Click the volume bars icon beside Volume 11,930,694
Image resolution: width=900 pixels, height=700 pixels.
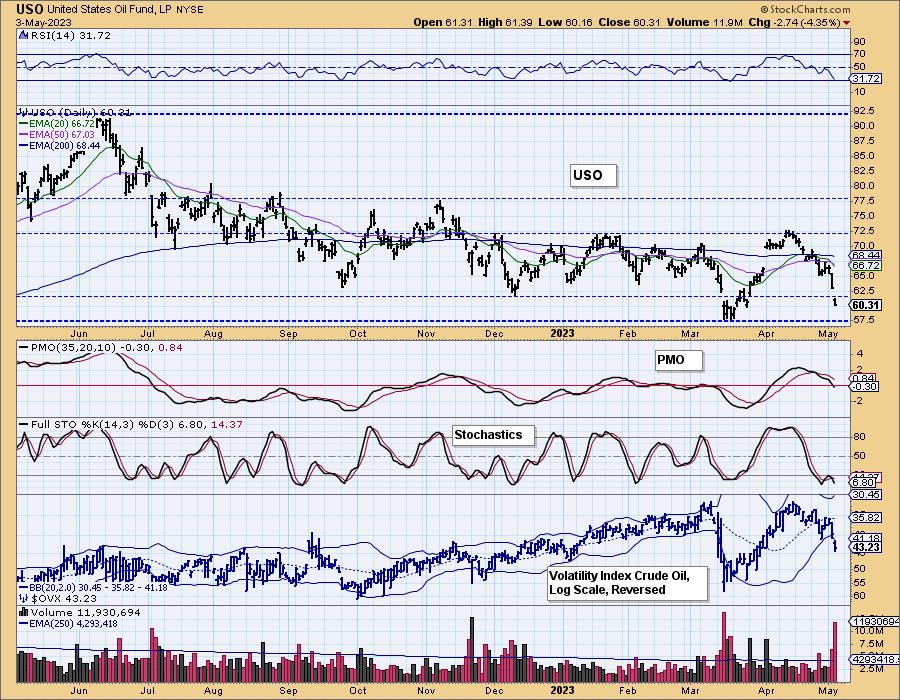coord(24,612)
